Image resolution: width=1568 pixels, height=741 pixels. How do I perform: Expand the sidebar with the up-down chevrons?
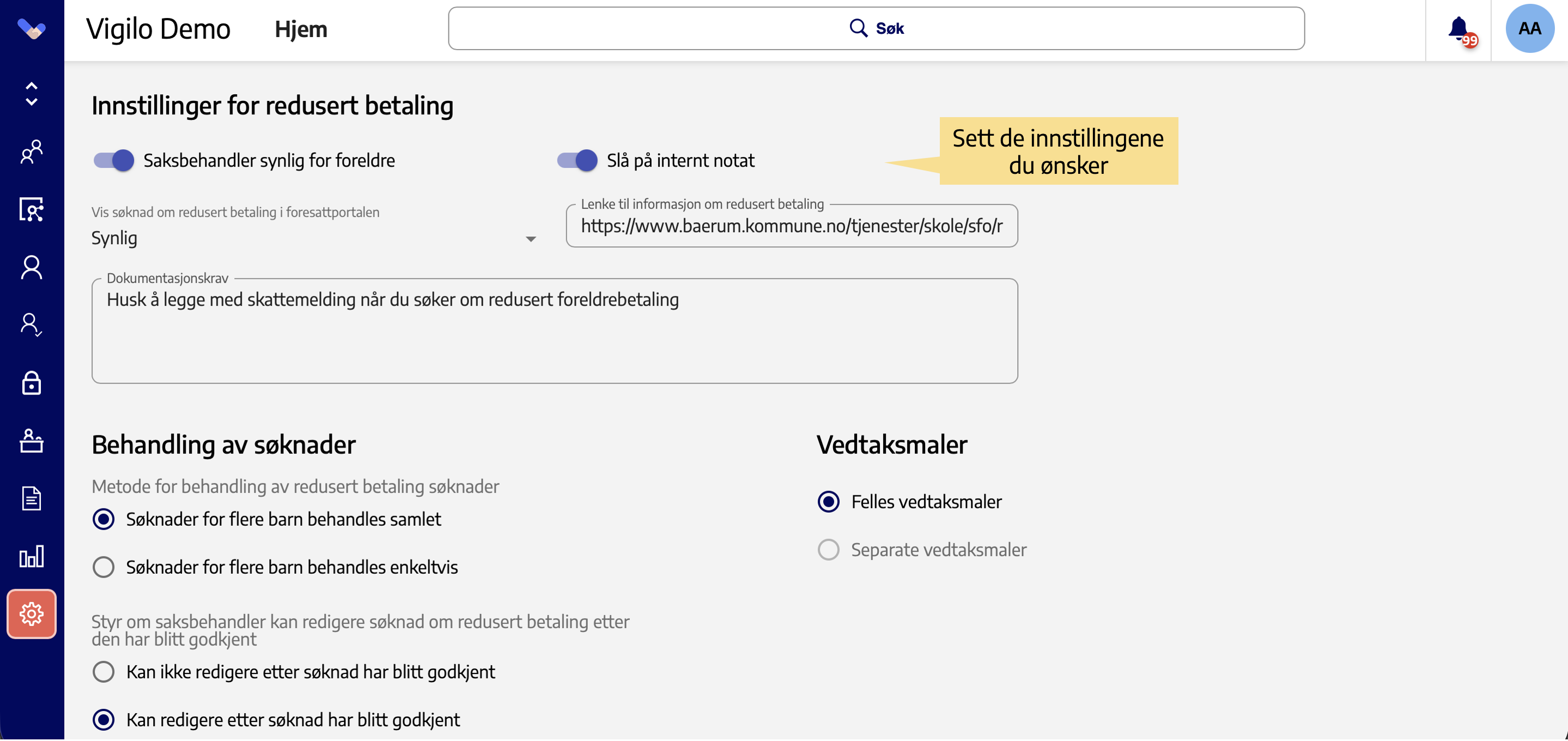[32, 94]
